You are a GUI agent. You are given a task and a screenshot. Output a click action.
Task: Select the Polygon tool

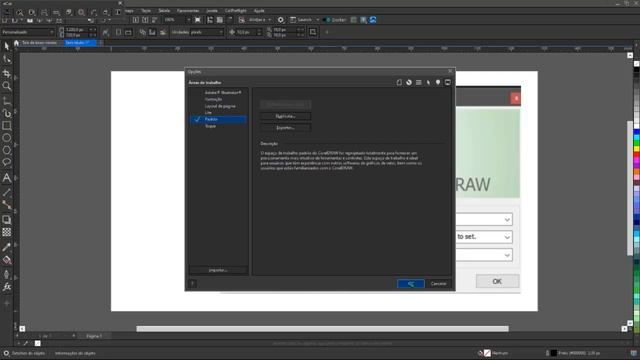click(7, 150)
